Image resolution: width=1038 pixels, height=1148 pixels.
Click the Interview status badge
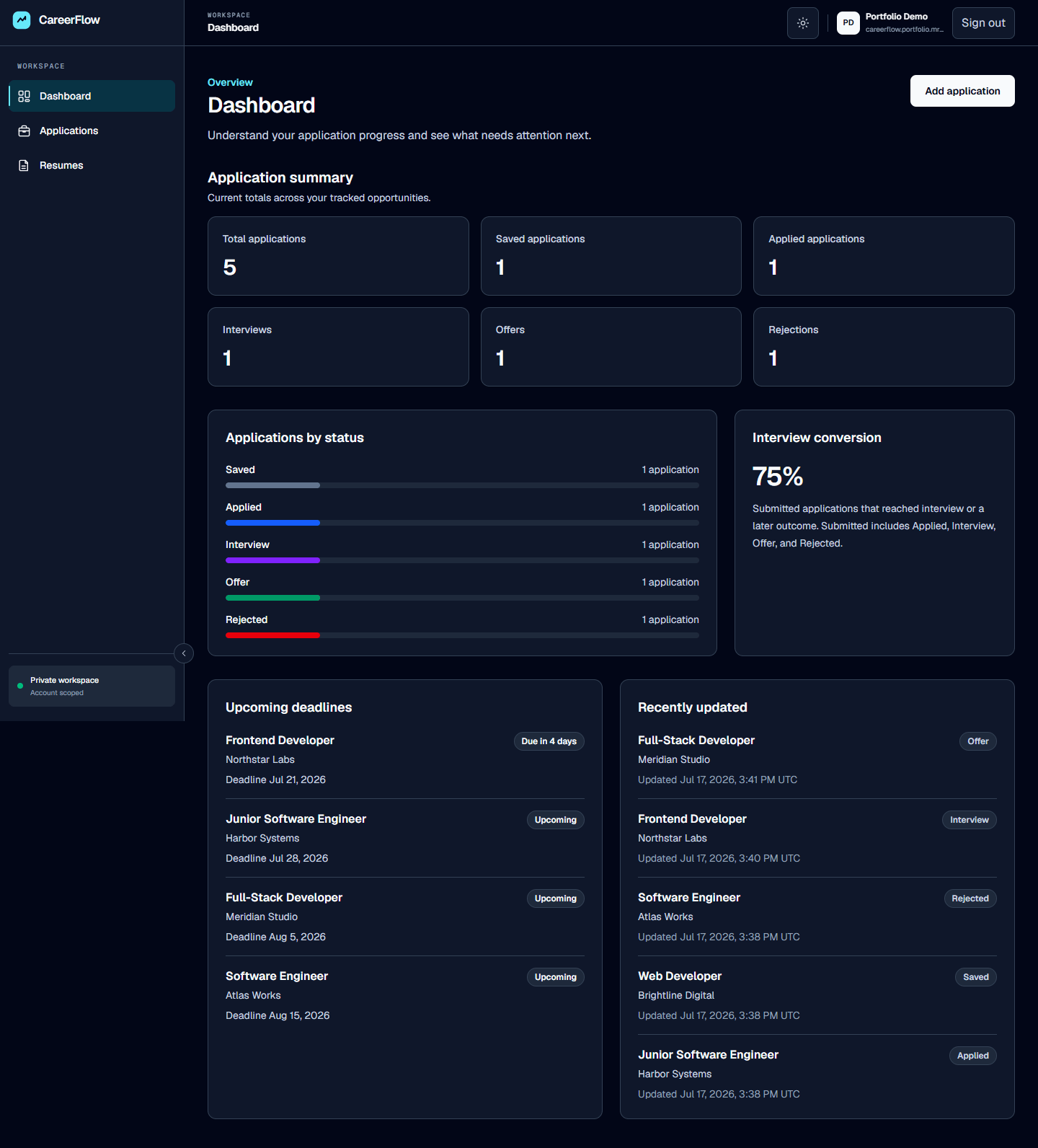(969, 820)
